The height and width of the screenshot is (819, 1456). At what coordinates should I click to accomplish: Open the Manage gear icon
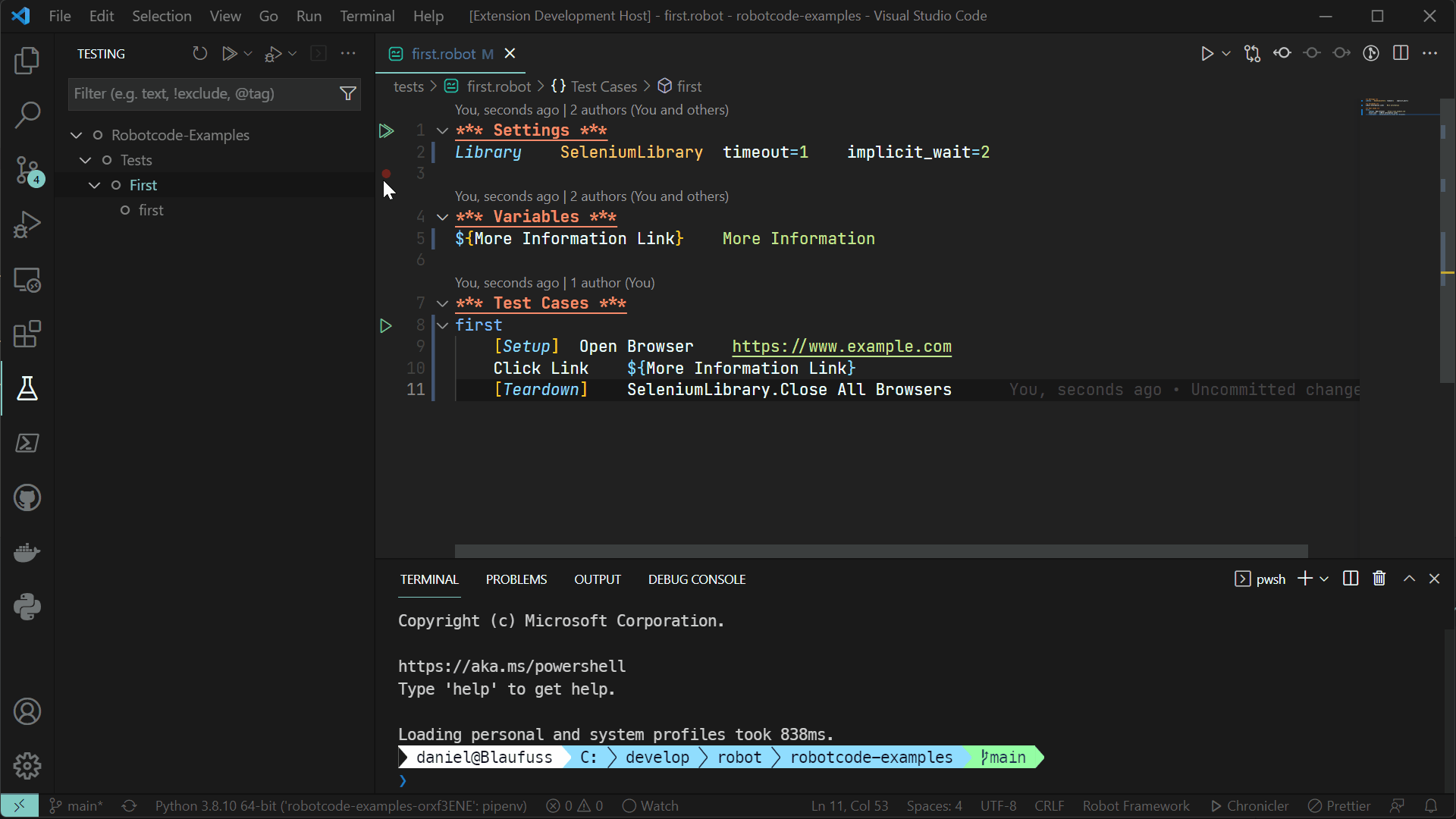27,766
